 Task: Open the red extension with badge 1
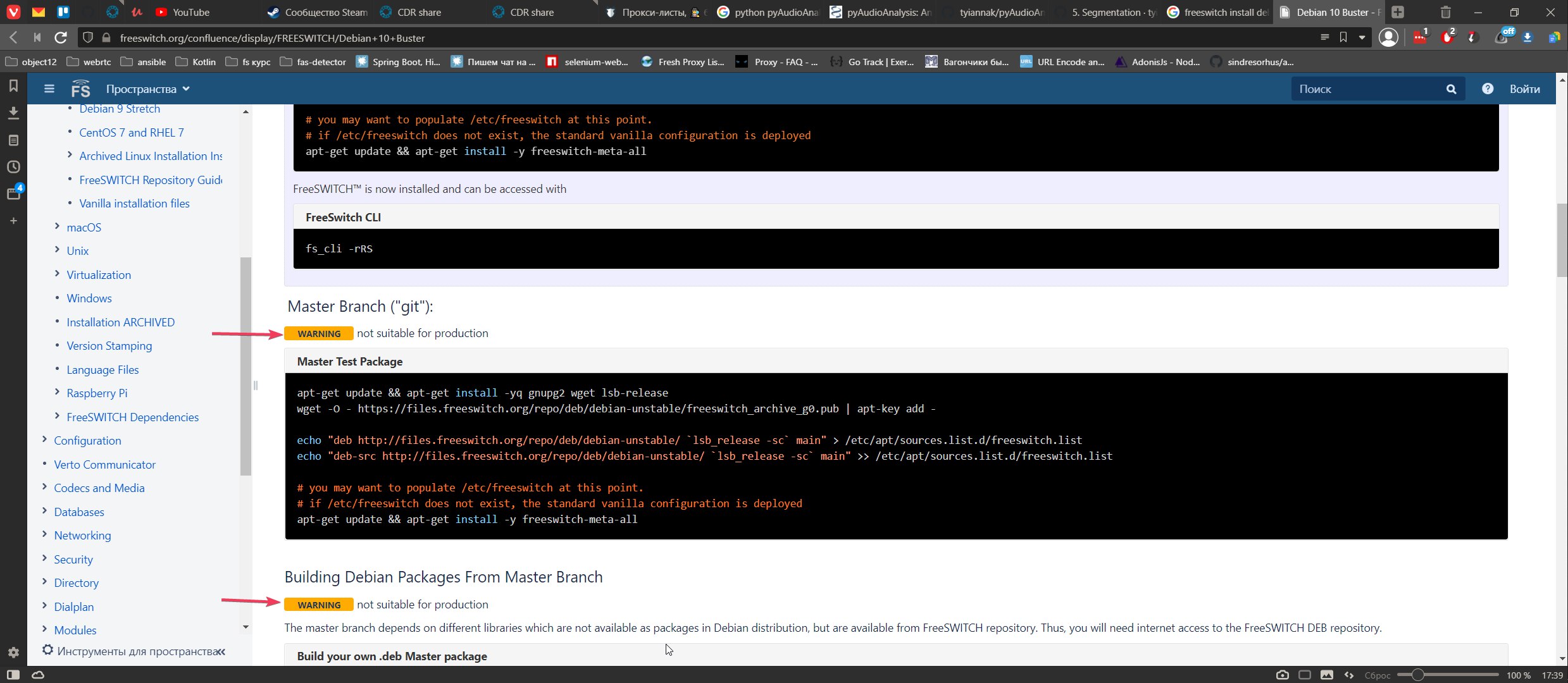pos(1420,37)
